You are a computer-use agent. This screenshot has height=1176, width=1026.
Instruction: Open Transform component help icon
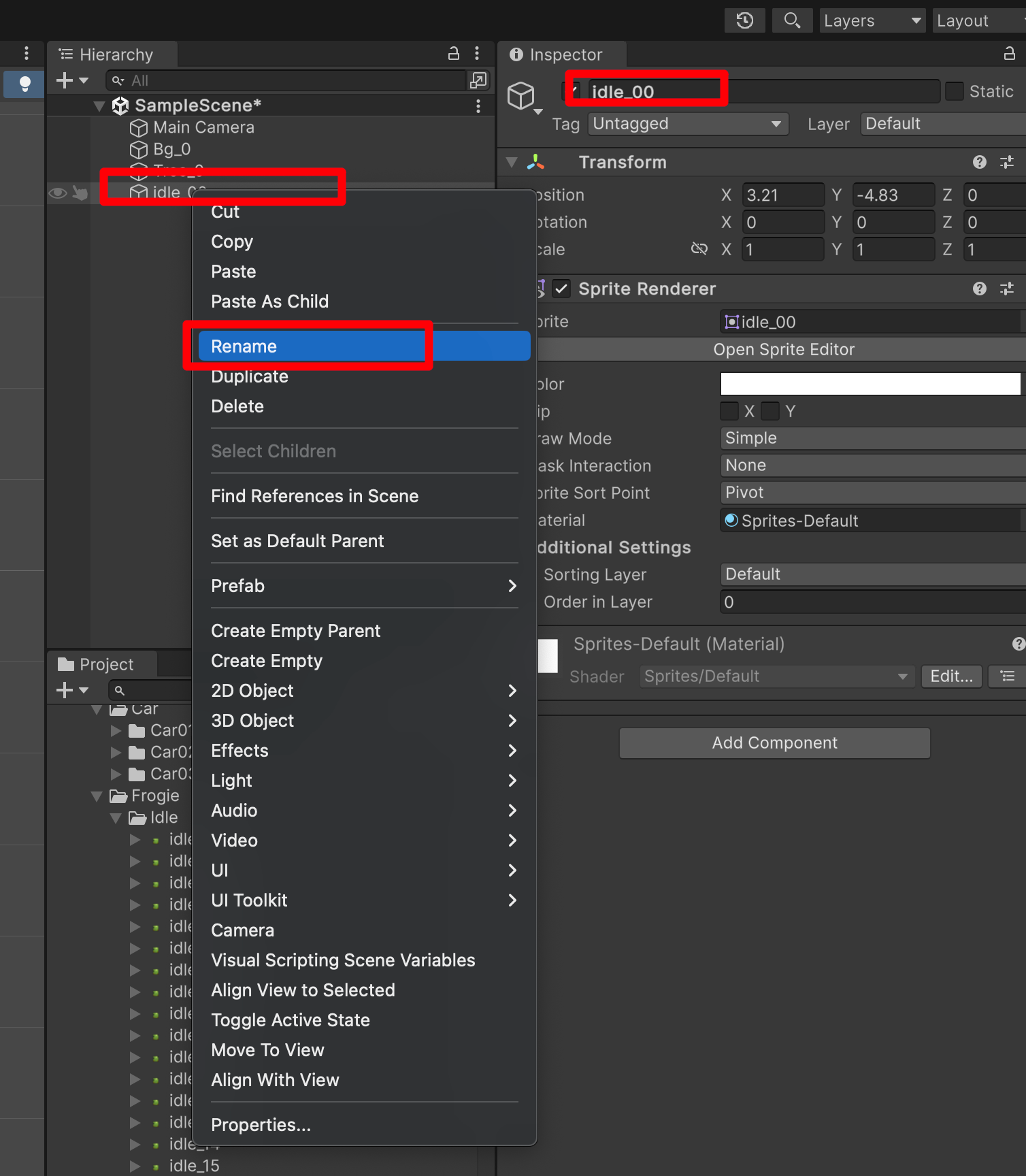980,162
